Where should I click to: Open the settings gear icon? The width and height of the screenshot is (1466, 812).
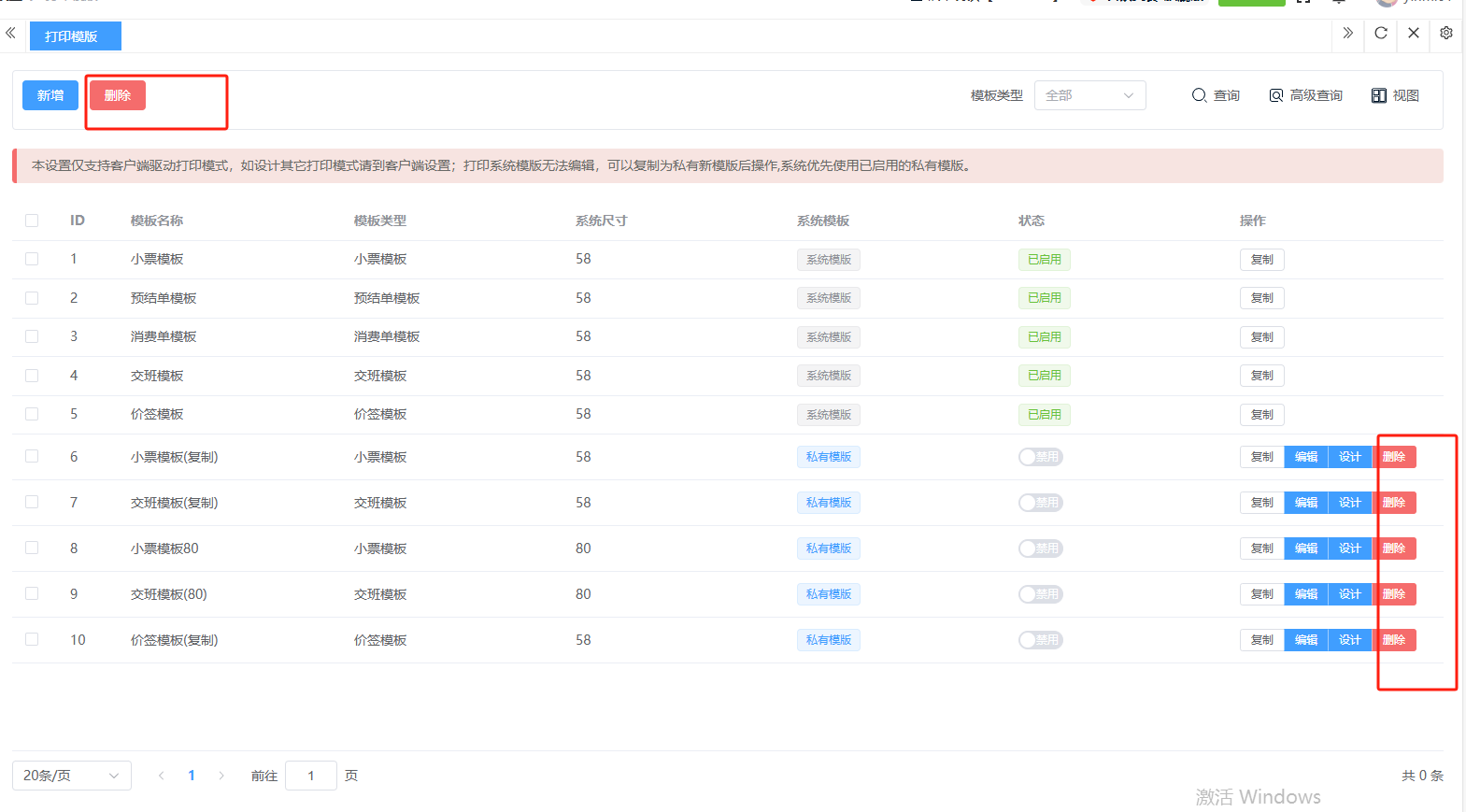click(1445, 34)
